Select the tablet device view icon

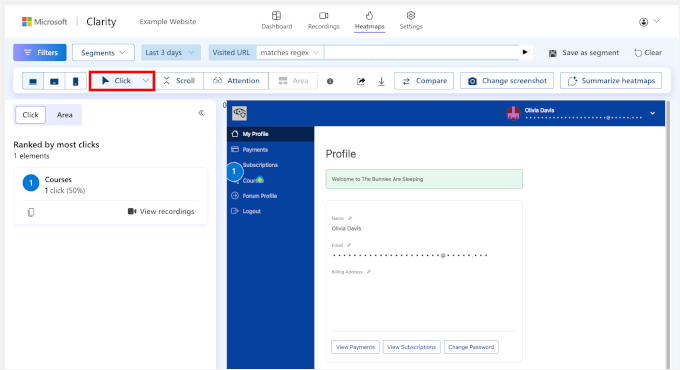(x=54, y=81)
